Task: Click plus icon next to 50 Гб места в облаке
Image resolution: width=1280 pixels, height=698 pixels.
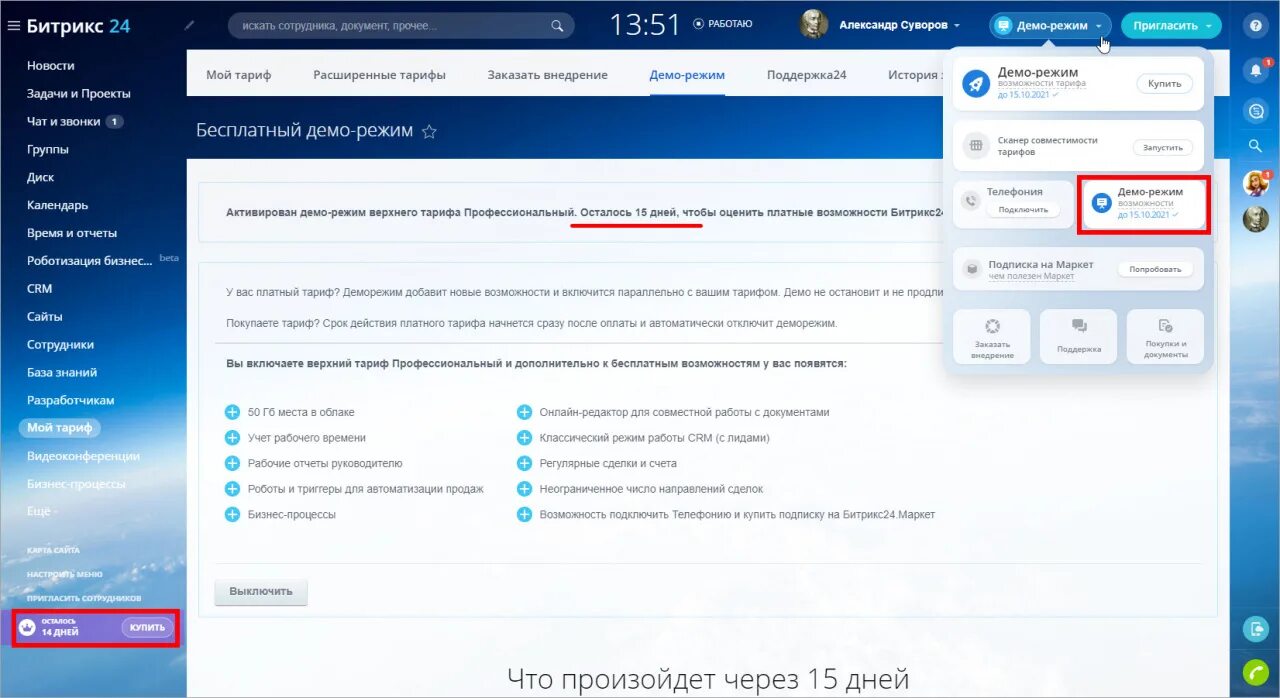Action: [232, 412]
